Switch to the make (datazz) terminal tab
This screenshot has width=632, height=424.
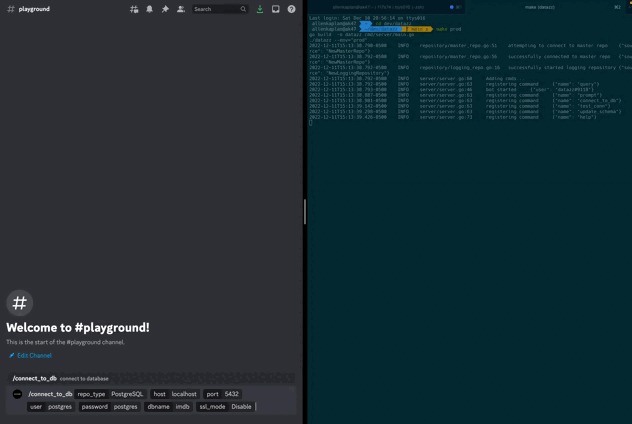coord(539,7)
